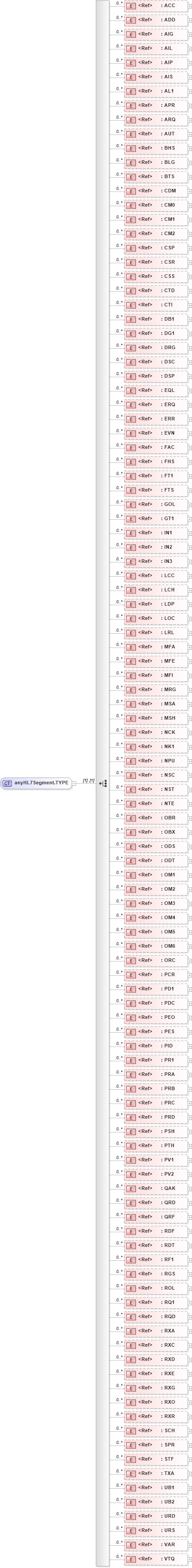Image resolution: width=192 pixels, height=1568 pixels.
Task: Click the E icon of CDM element
Action: (131, 191)
